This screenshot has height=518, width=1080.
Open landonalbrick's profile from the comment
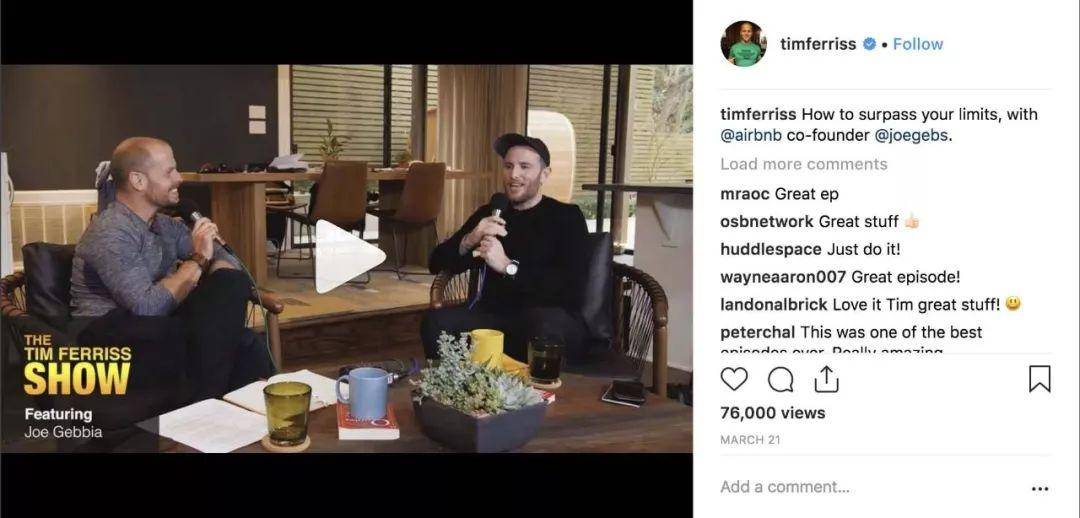(774, 304)
